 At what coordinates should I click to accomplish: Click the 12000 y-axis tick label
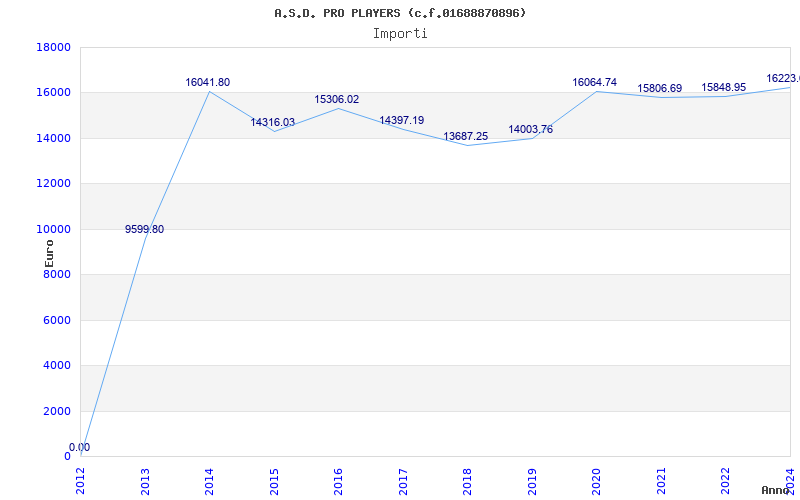coord(54,184)
